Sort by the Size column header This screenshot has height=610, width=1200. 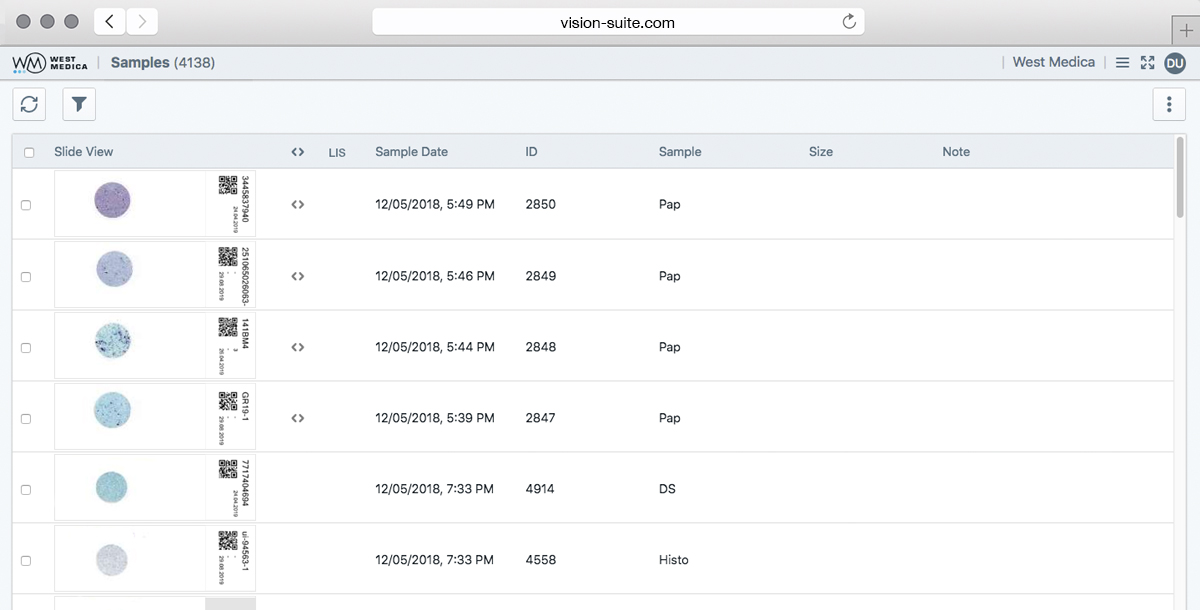pos(821,152)
